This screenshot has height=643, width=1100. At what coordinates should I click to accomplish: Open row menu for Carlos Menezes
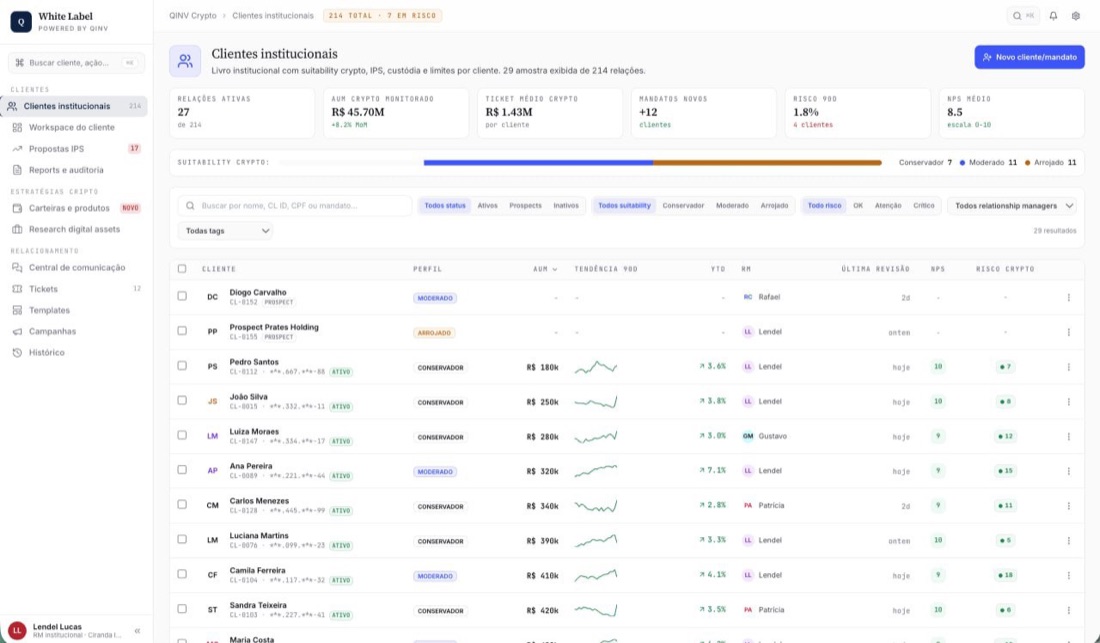coord(1068,506)
